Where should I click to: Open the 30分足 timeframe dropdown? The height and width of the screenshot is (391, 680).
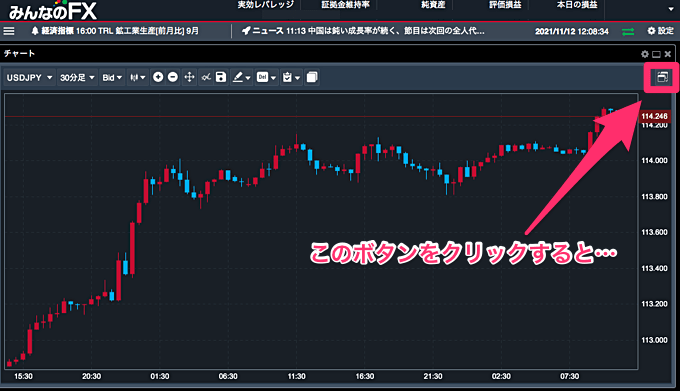77,78
